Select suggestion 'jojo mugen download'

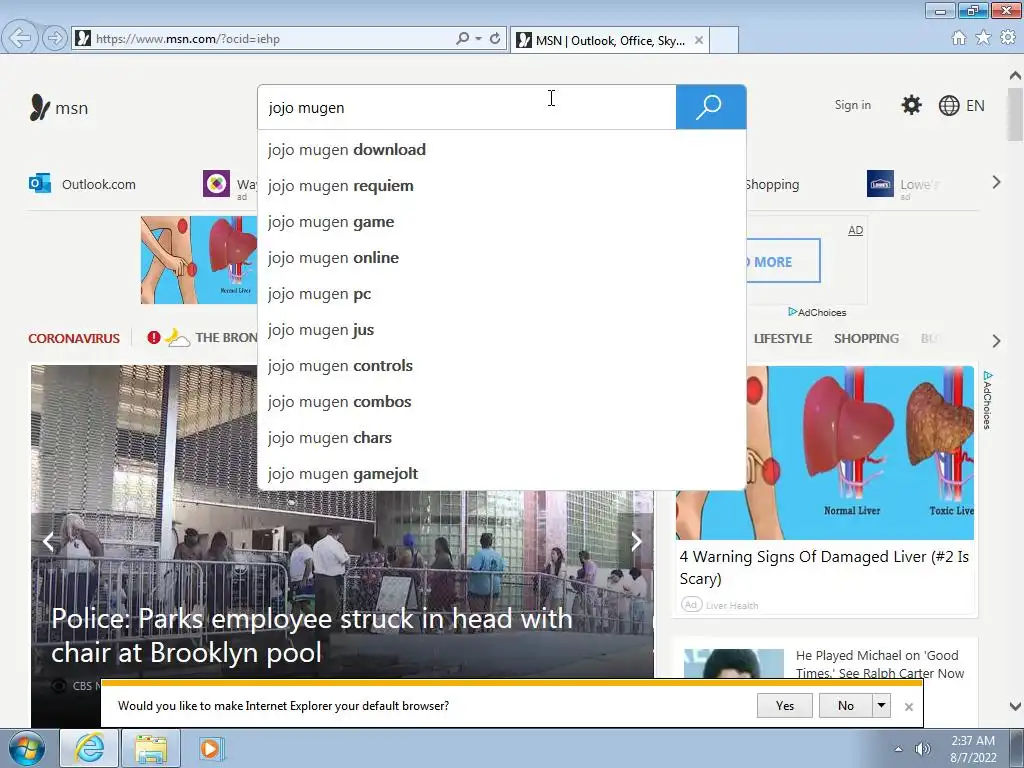pos(502,150)
